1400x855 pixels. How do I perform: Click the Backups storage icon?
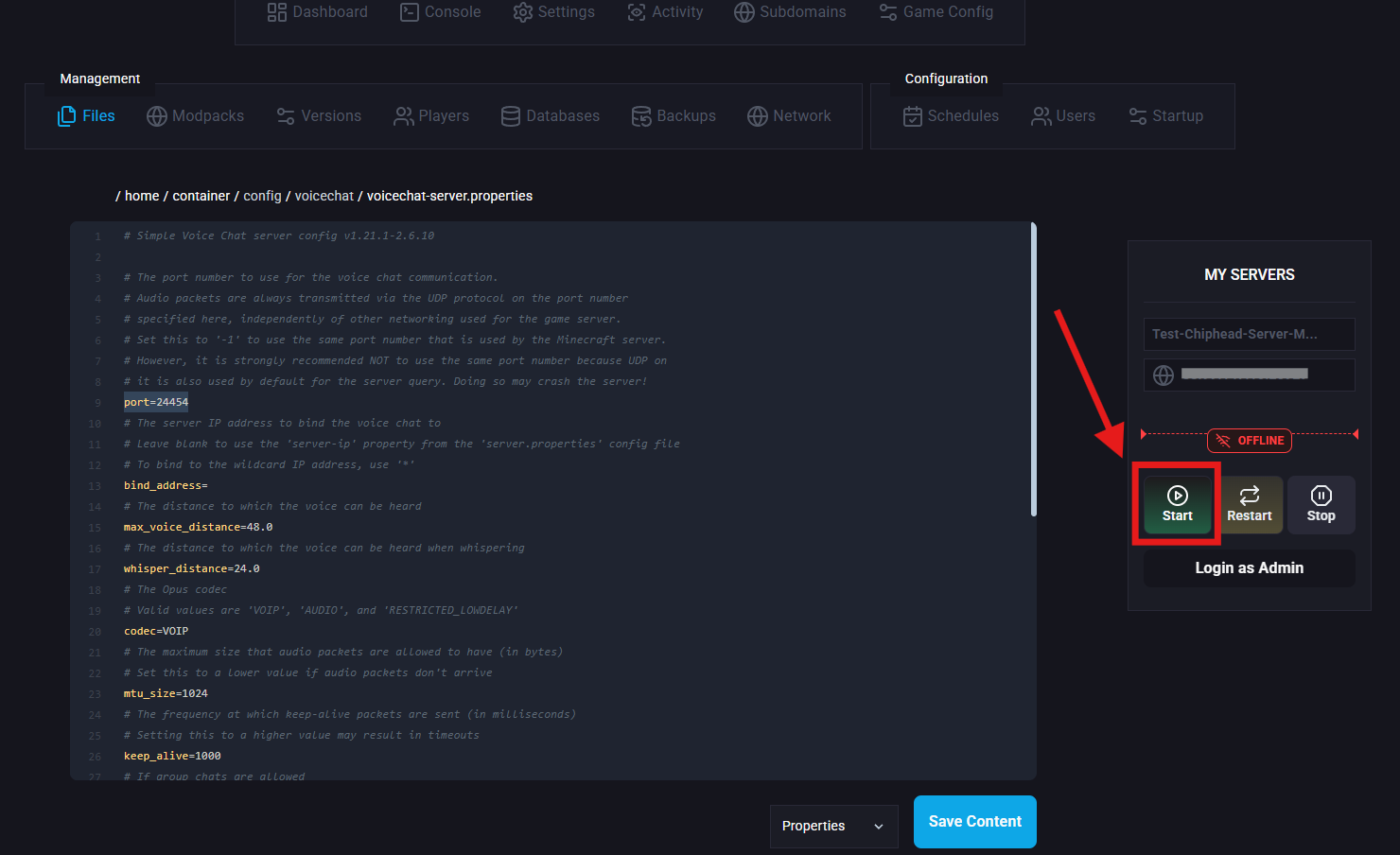point(641,116)
